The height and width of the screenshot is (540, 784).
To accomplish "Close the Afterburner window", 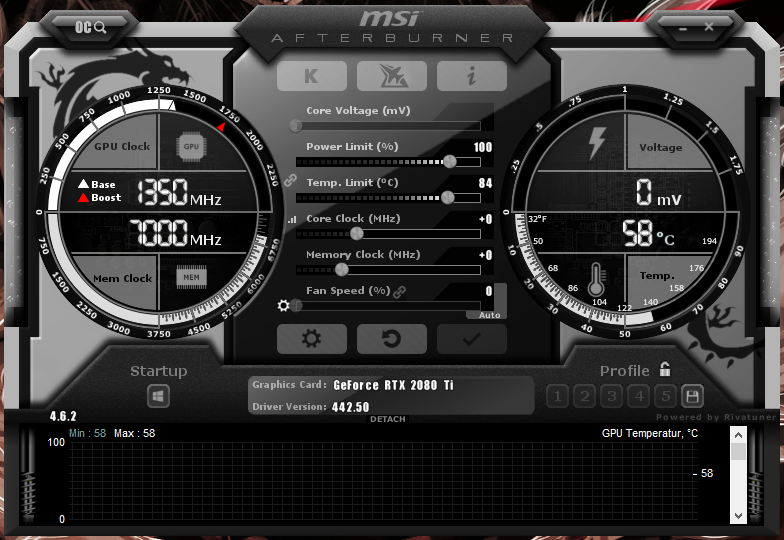I will (x=709, y=27).
